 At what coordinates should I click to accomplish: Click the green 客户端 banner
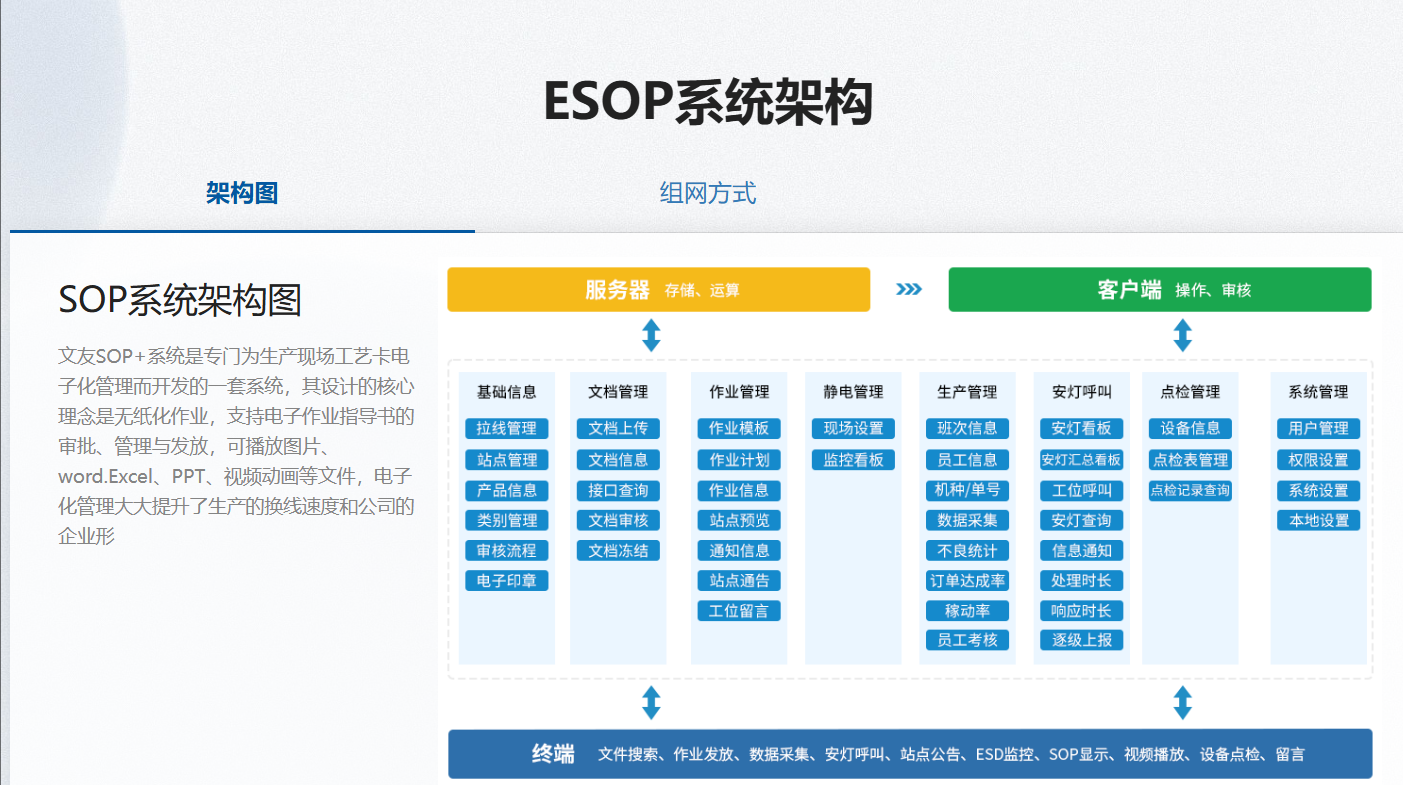coord(1159,290)
